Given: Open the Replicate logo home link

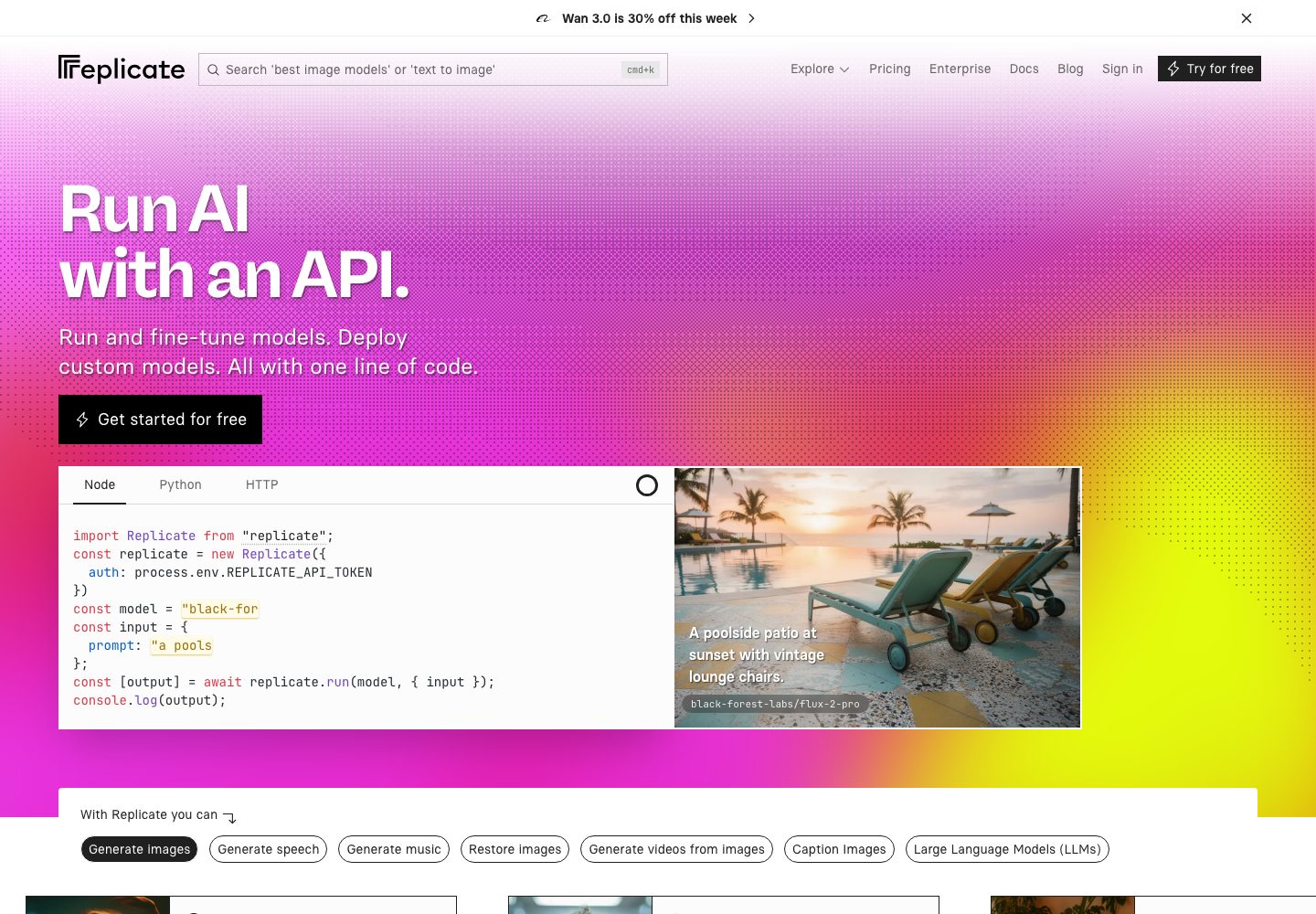Looking at the screenshot, I should 122,69.
